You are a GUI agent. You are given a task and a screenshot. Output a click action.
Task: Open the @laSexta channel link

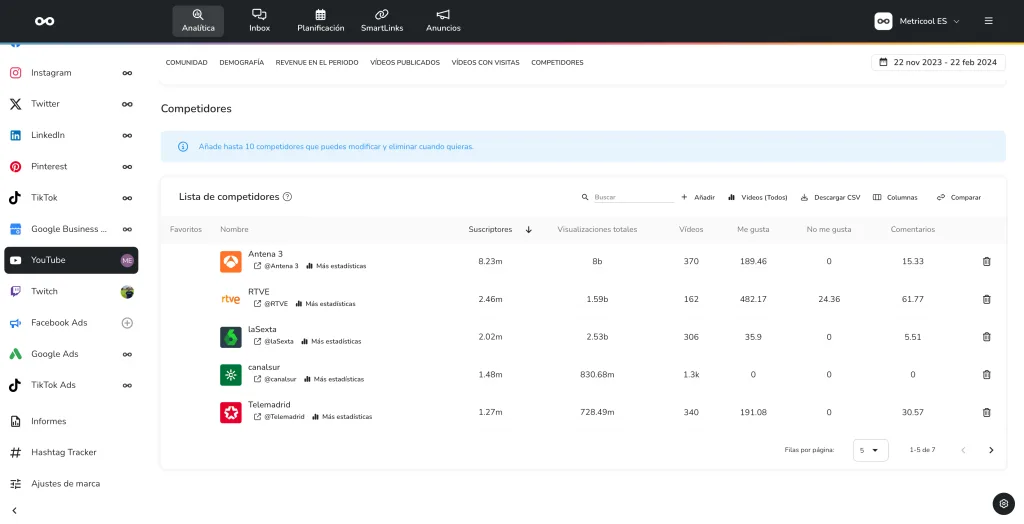point(274,341)
